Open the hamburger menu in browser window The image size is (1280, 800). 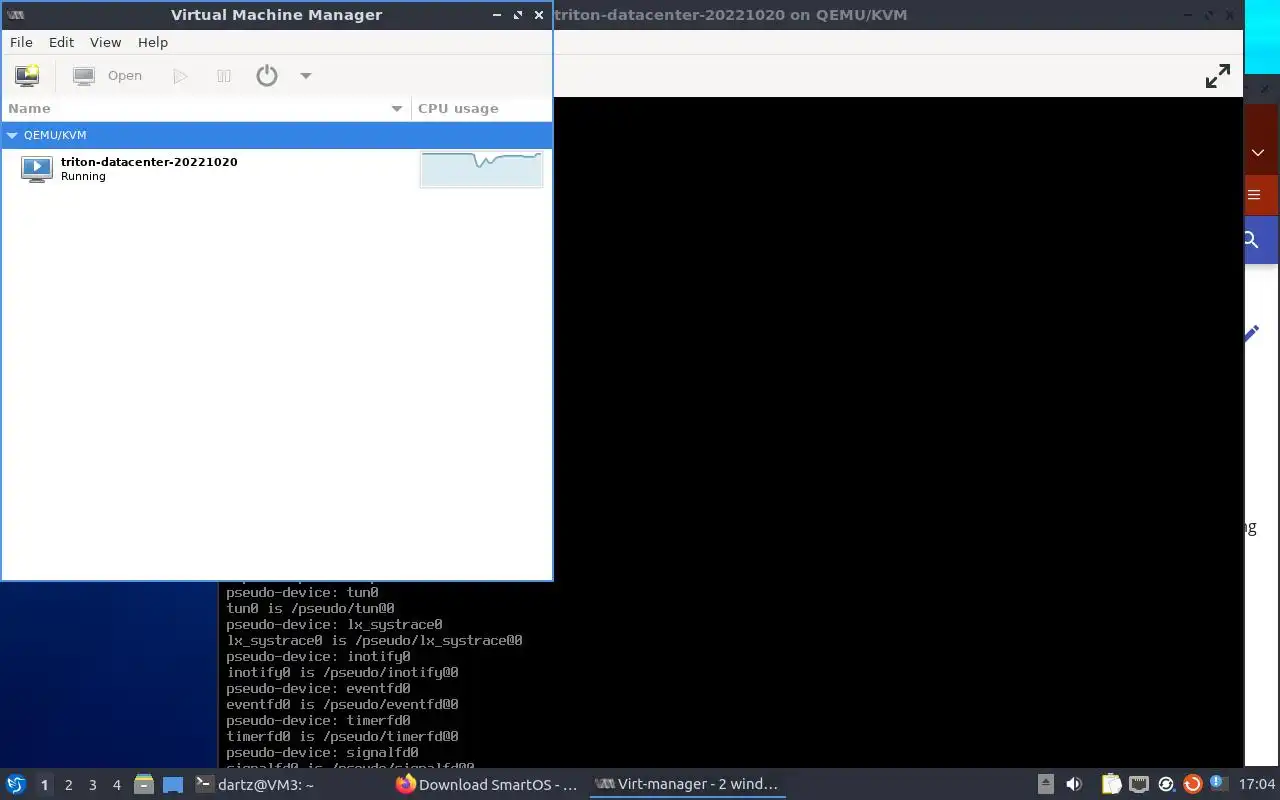(1255, 195)
